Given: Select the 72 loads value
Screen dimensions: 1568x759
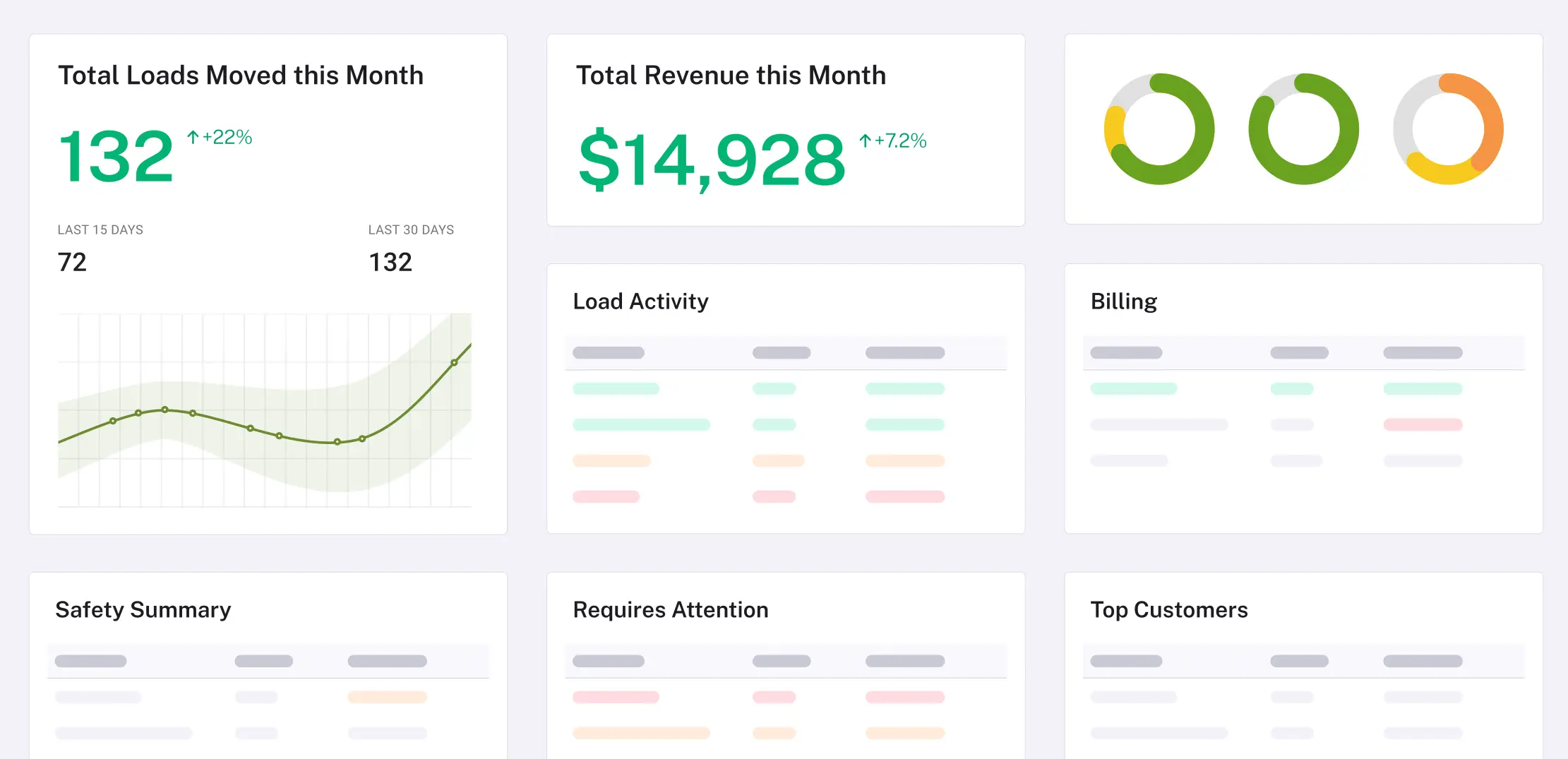Looking at the screenshot, I should [x=72, y=263].
